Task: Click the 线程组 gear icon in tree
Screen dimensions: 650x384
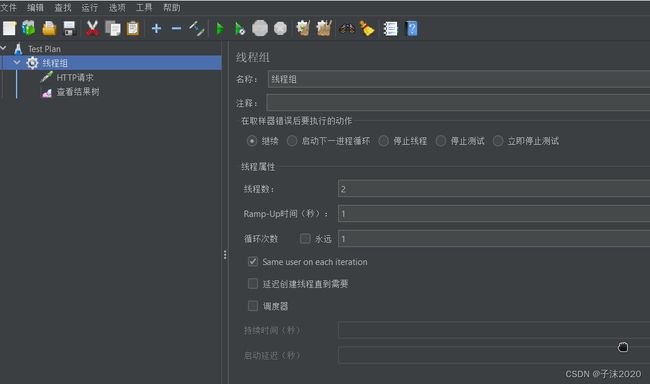Action: 32,63
